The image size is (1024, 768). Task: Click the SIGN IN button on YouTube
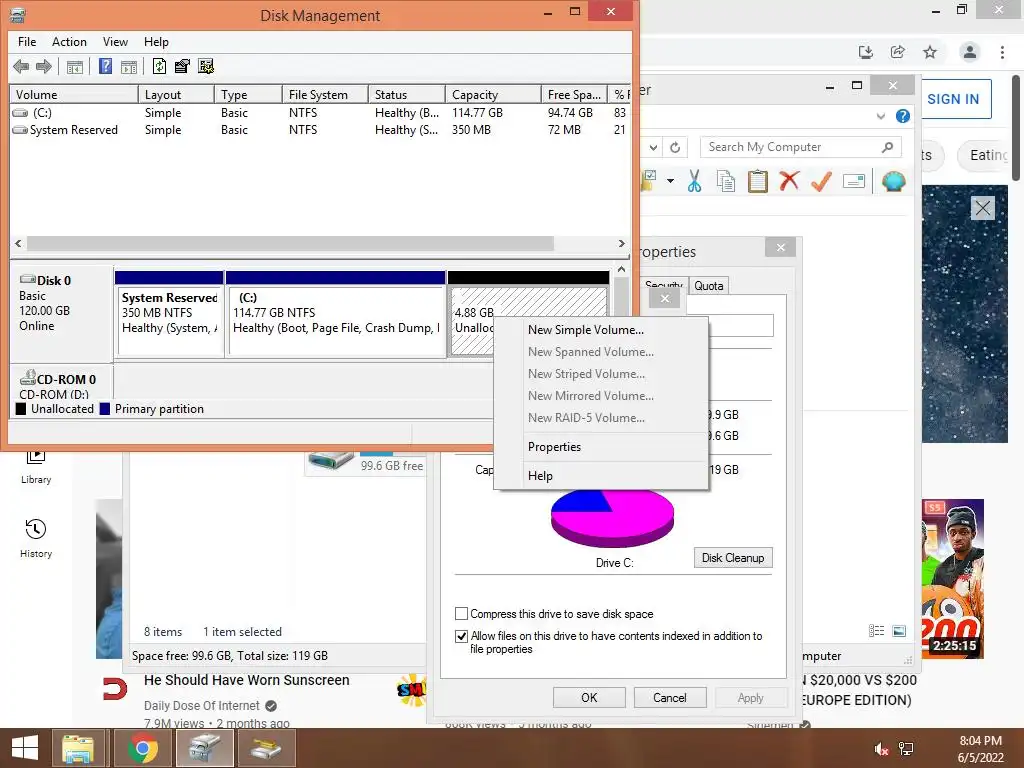(953, 99)
